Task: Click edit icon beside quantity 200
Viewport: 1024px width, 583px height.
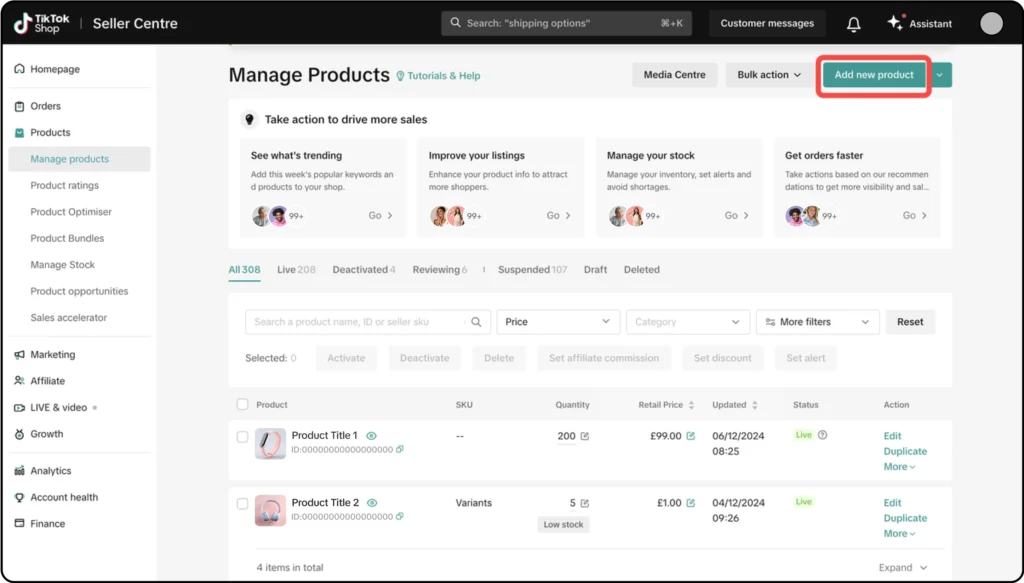Action: [585, 436]
